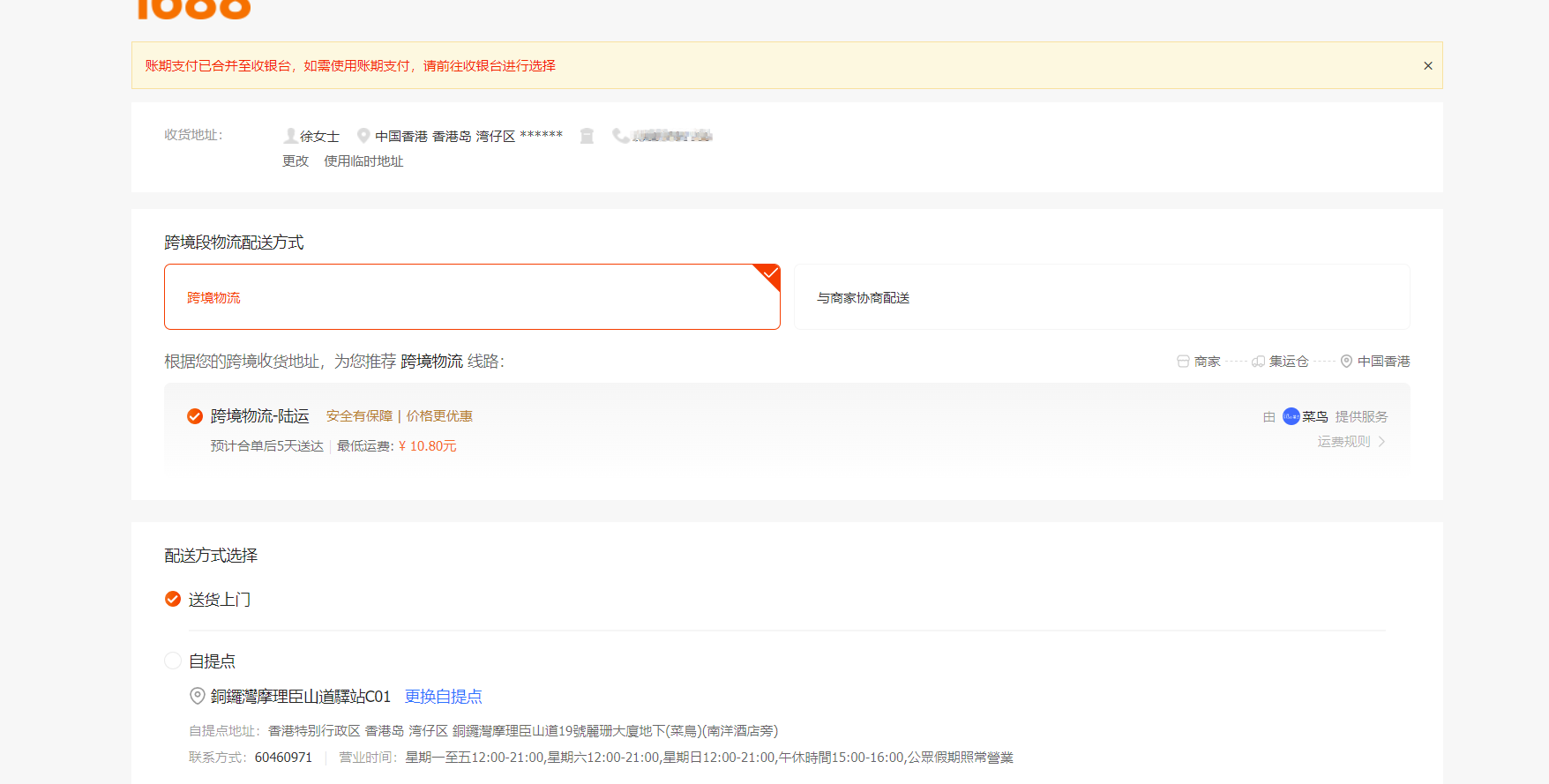Select the 跨境物流 delivery option card
Image resolution: width=1549 pixels, height=784 pixels.
(x=472, y=297)
